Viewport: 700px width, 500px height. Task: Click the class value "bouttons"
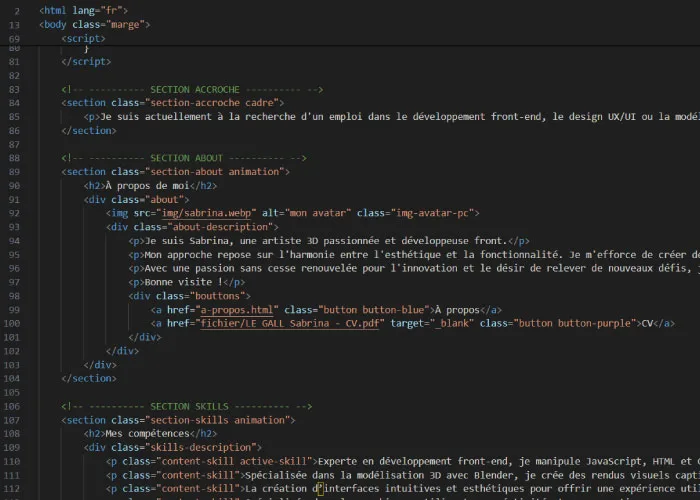point(217,296)
